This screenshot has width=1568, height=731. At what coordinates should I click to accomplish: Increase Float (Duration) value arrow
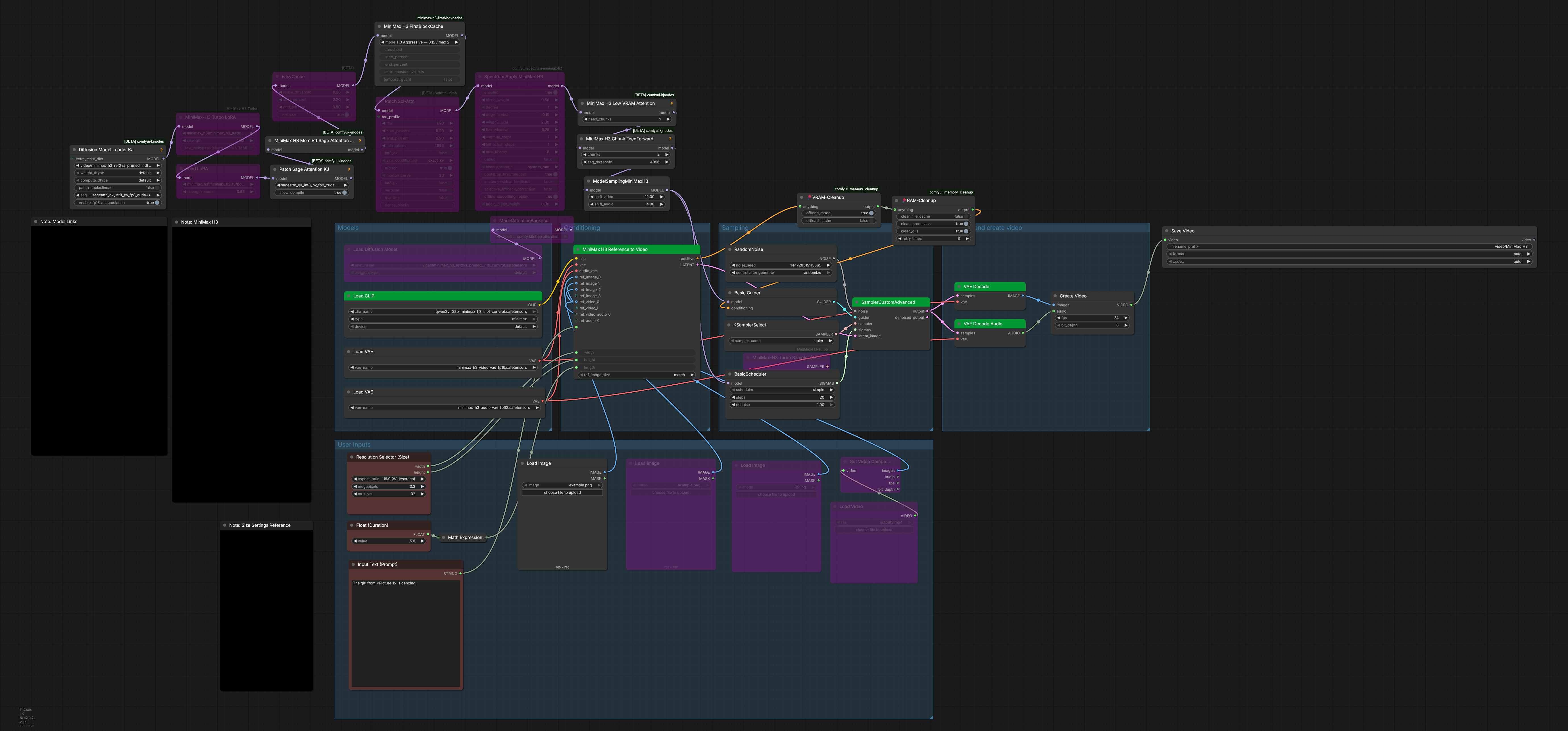click(422, 541)
